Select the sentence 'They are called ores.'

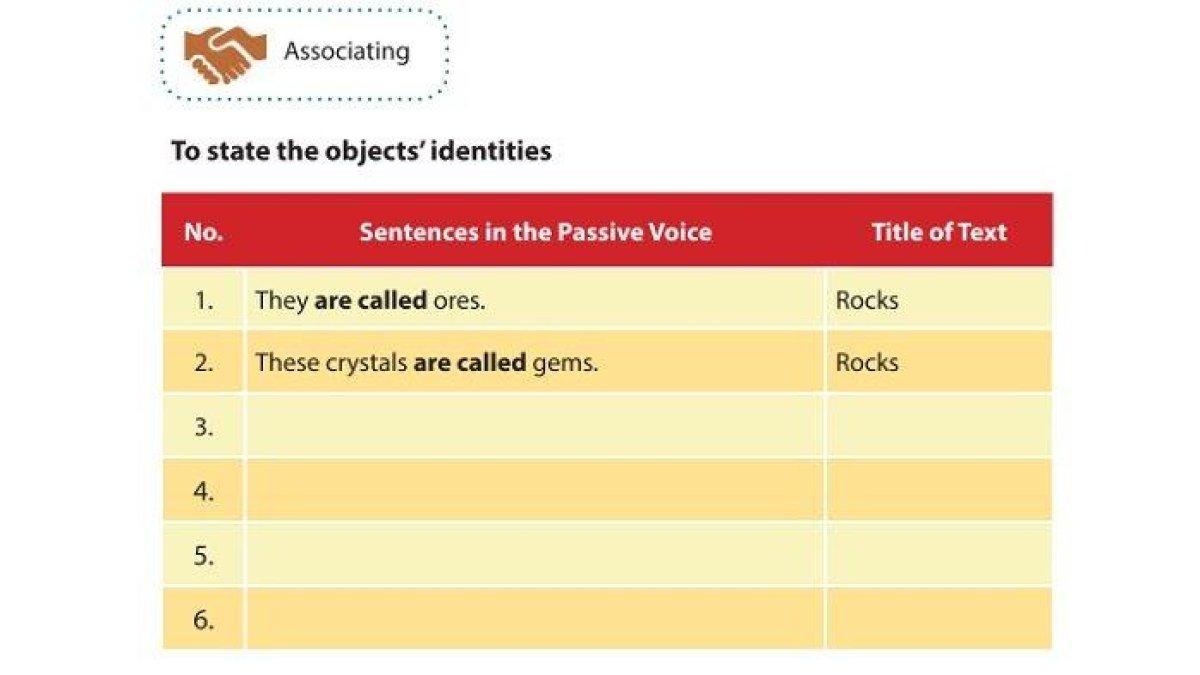click(369, 300)
